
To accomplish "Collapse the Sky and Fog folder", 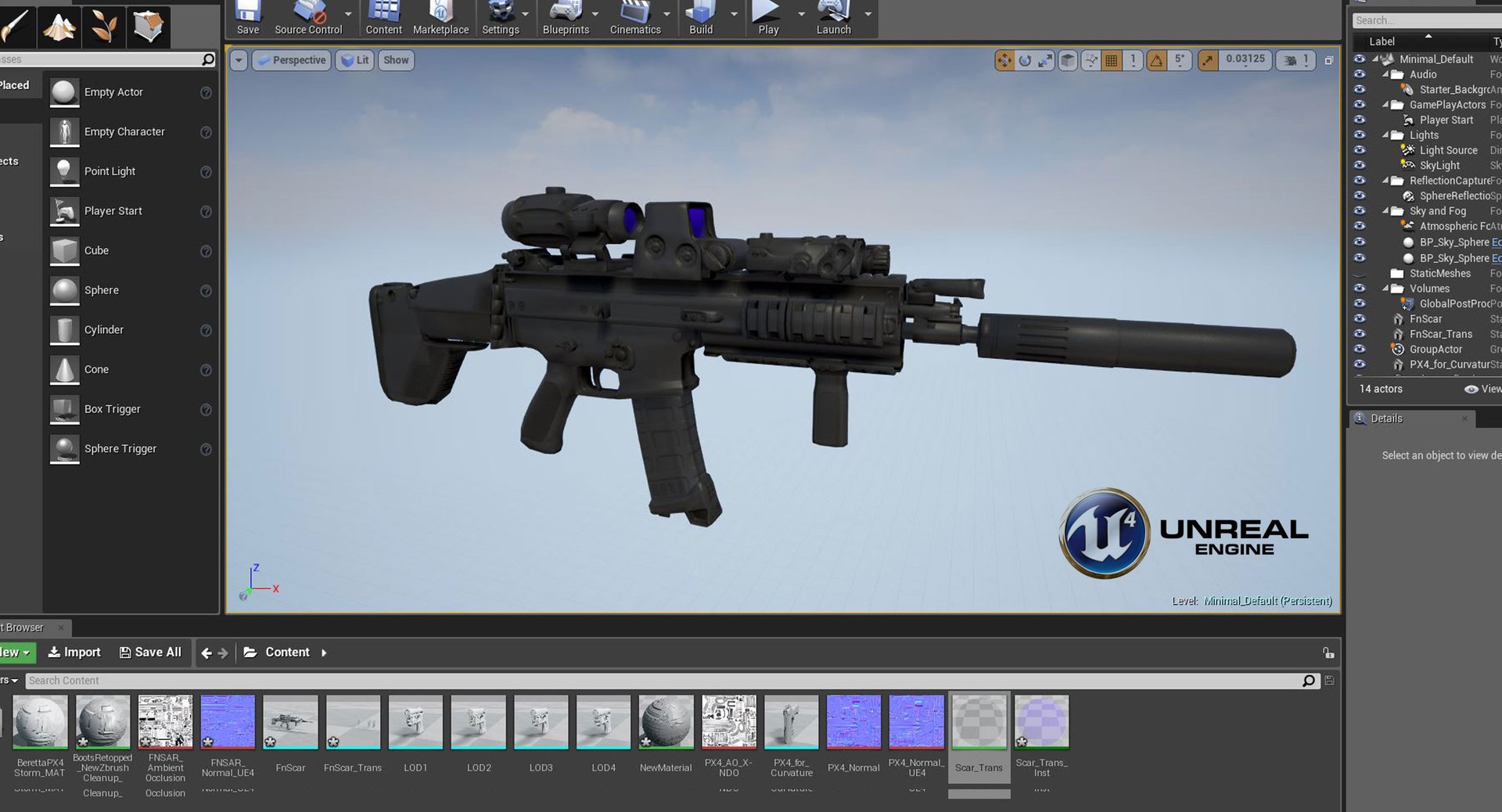I will pyautogui.click(x=1385, y=210).
